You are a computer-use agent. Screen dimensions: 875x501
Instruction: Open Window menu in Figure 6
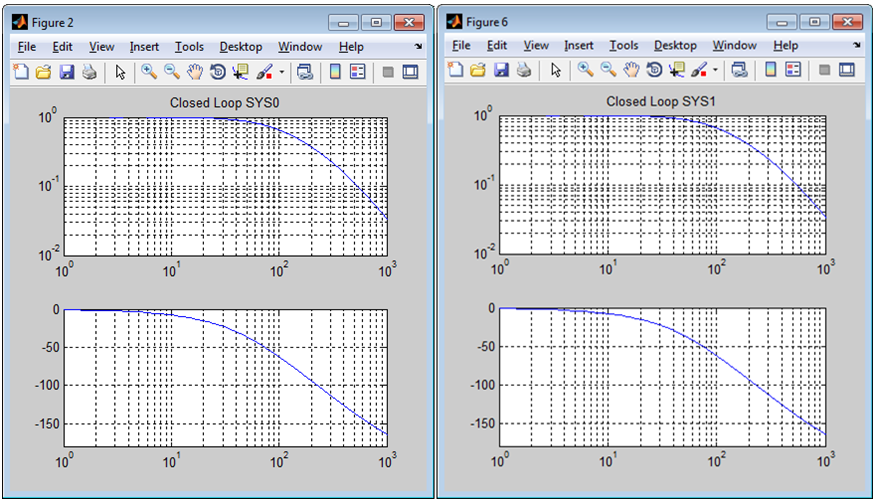coord(734,45)
